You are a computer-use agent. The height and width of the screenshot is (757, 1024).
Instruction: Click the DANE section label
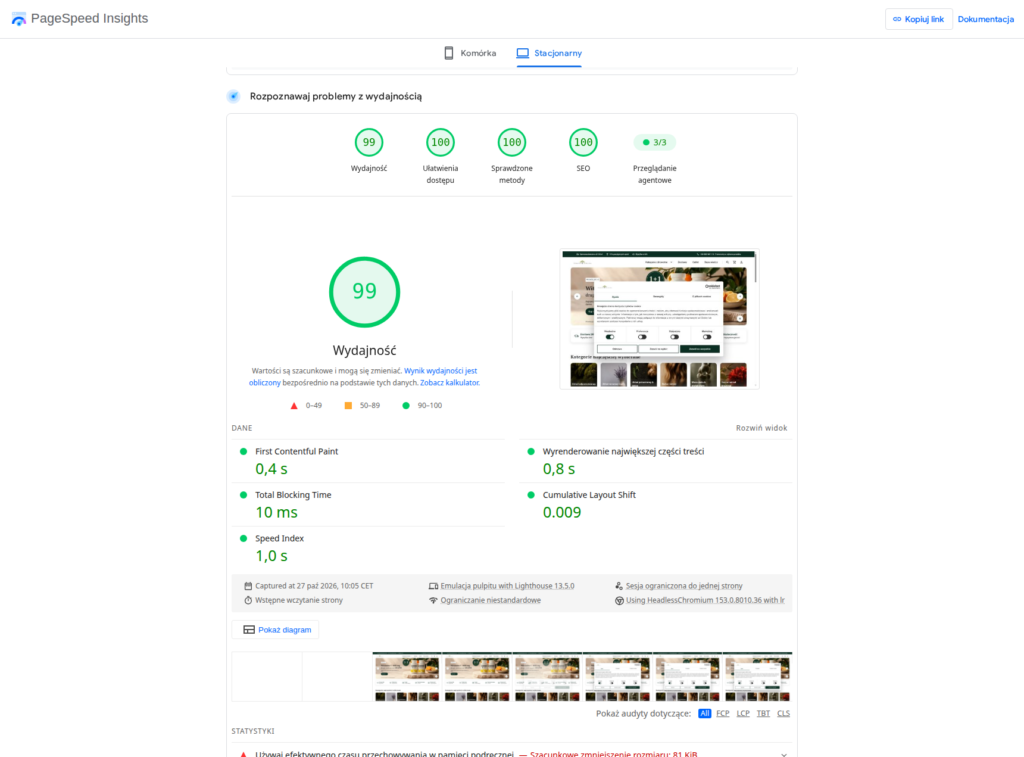pos(242,428)
